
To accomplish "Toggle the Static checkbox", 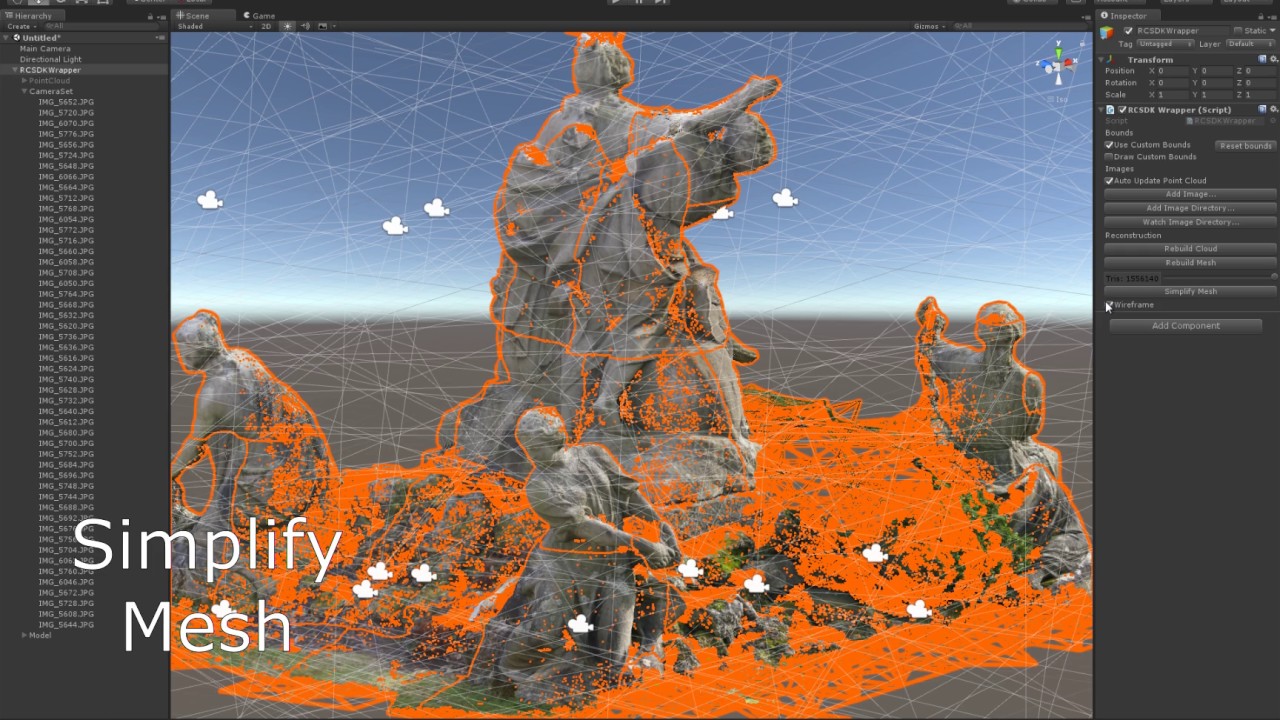I will [x=1237, y=31].
